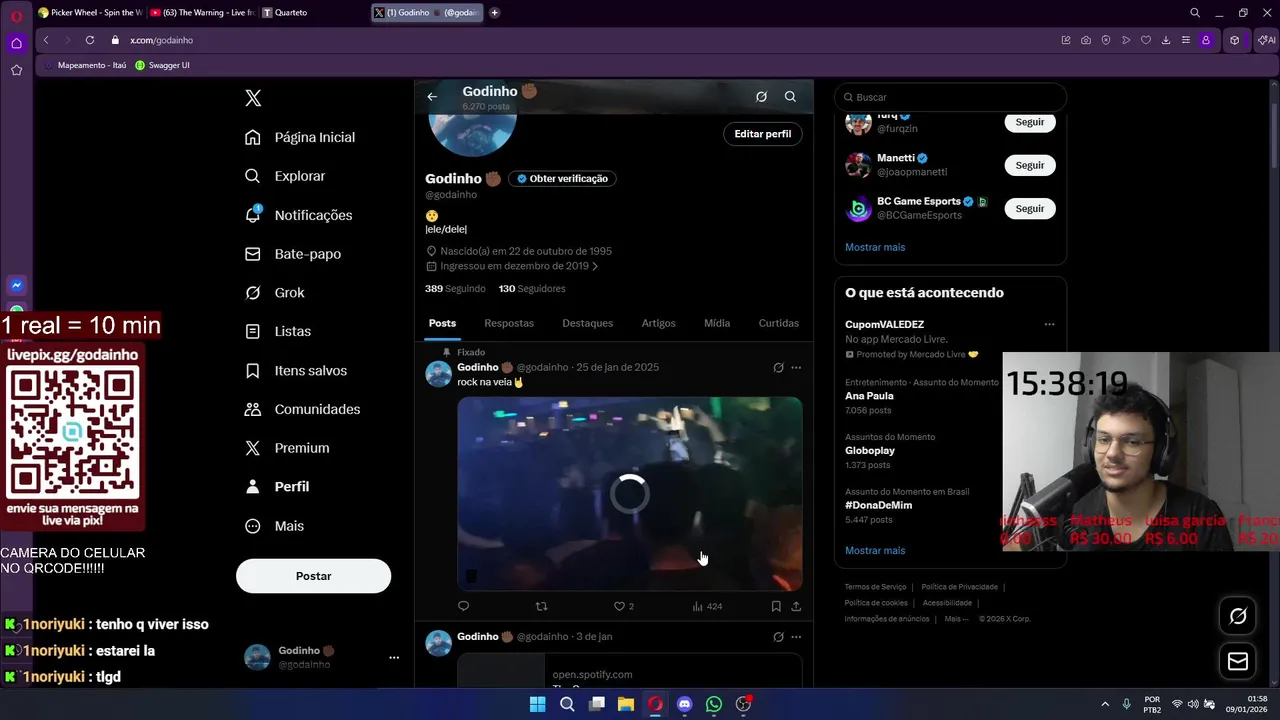Open Listas from the sidebar
The height and width of the screenshot is (720, 1280).
tap(278, 331)
